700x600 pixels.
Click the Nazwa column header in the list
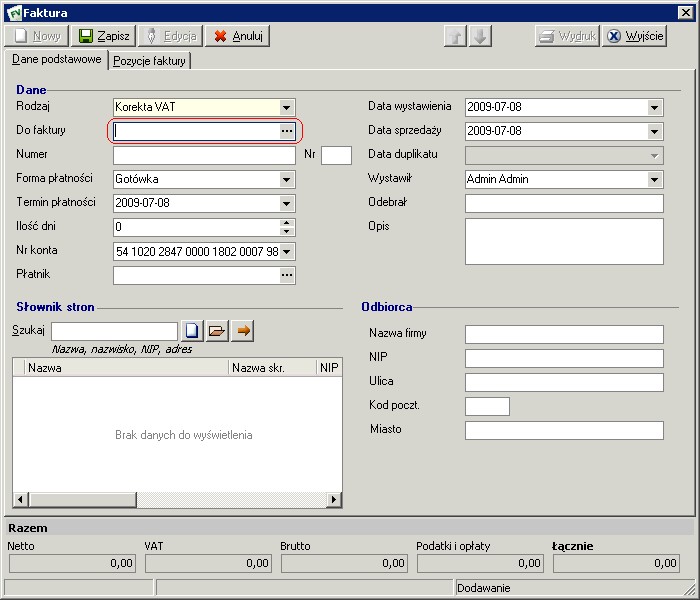click(127, 368)
